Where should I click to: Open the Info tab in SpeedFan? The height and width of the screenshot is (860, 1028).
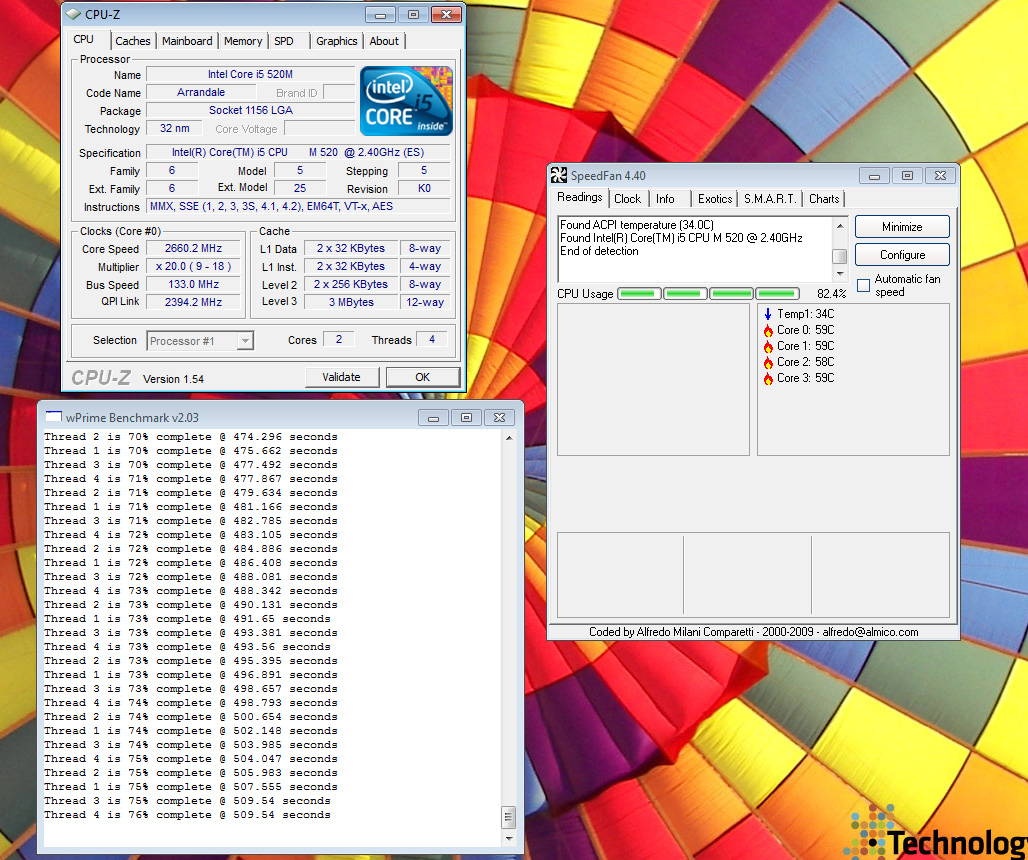click(x=665, y=199)
